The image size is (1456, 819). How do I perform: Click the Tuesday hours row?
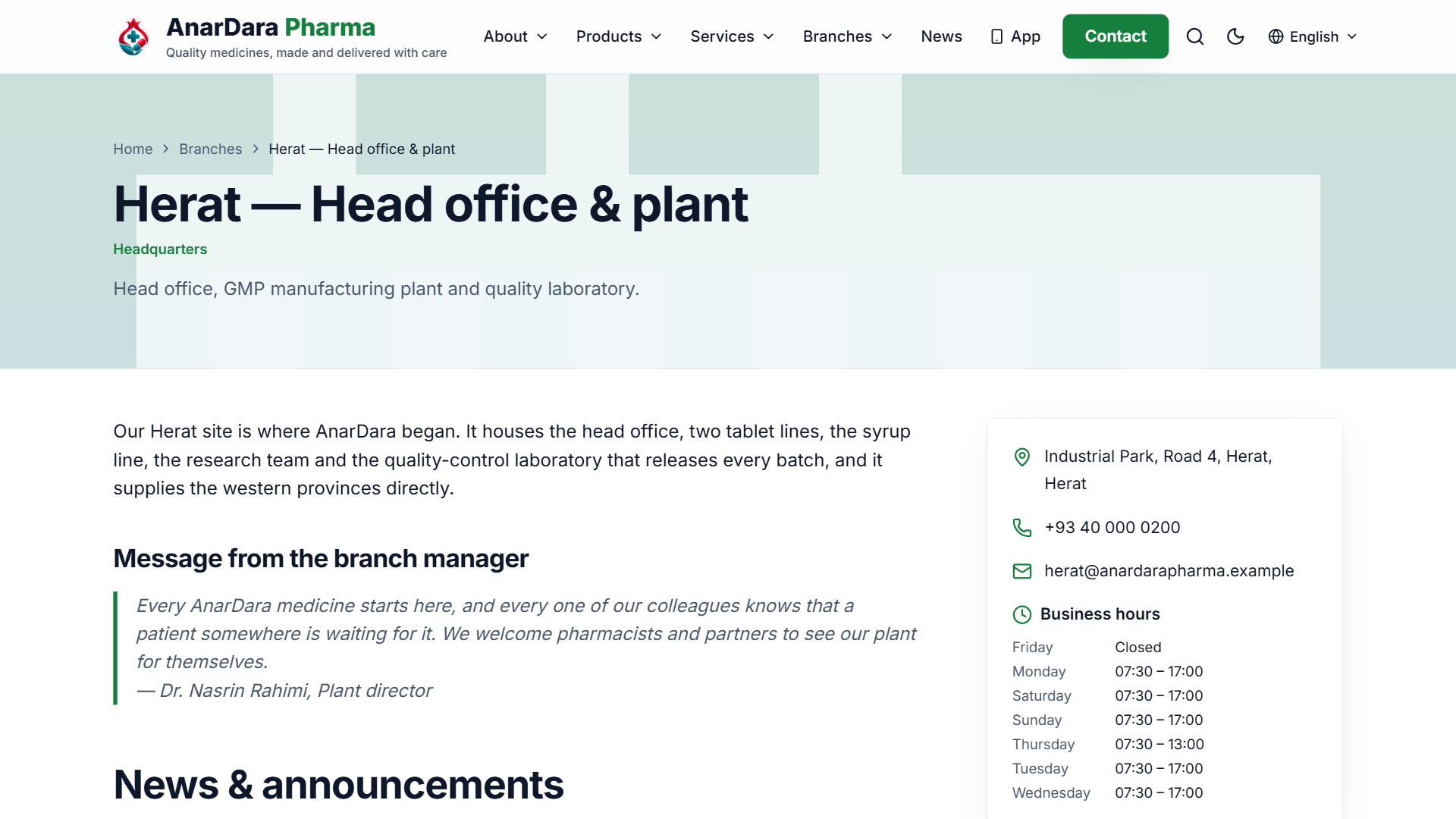coord(1164,769)
